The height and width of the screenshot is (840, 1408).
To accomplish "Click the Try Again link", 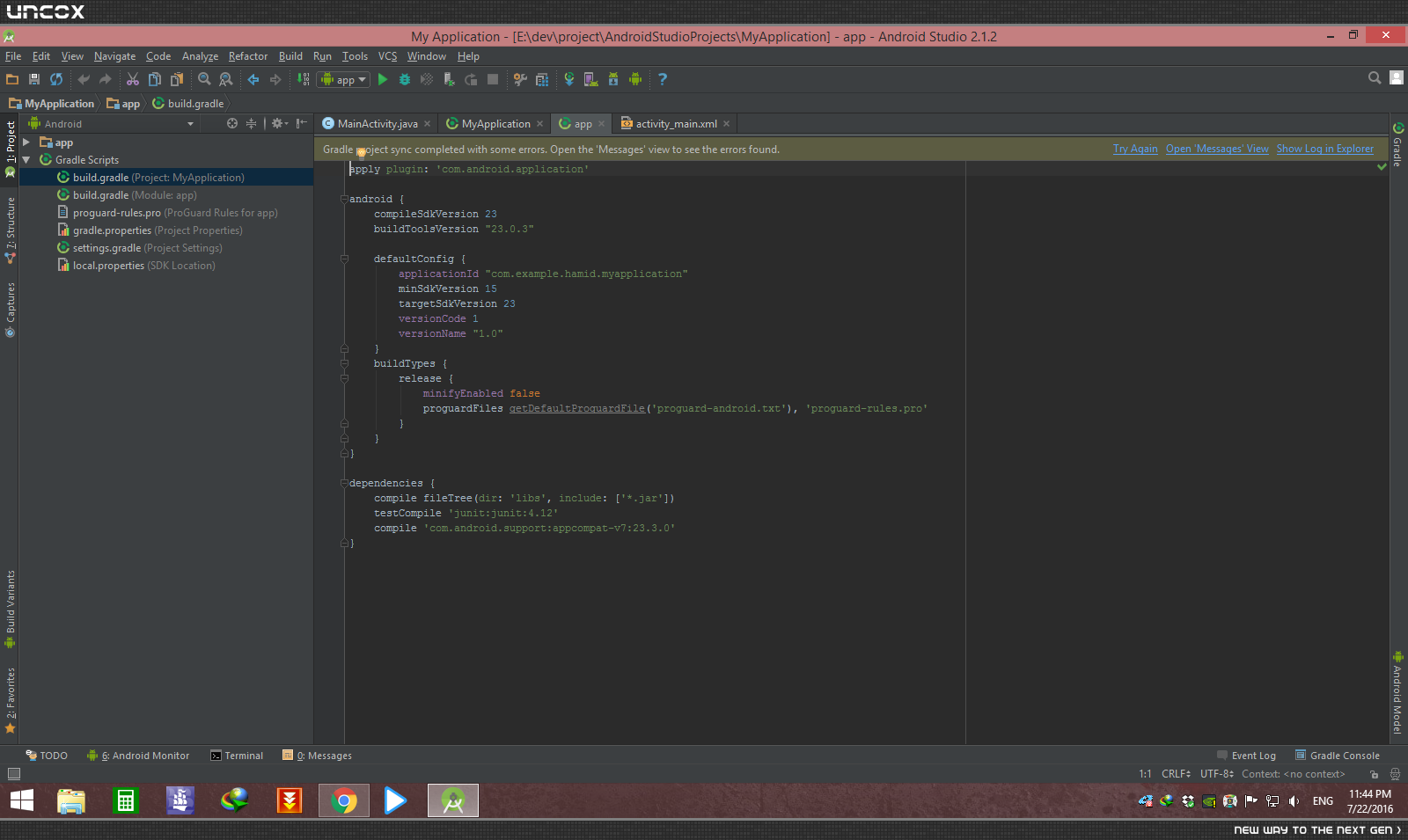I will coord(1135,149).
